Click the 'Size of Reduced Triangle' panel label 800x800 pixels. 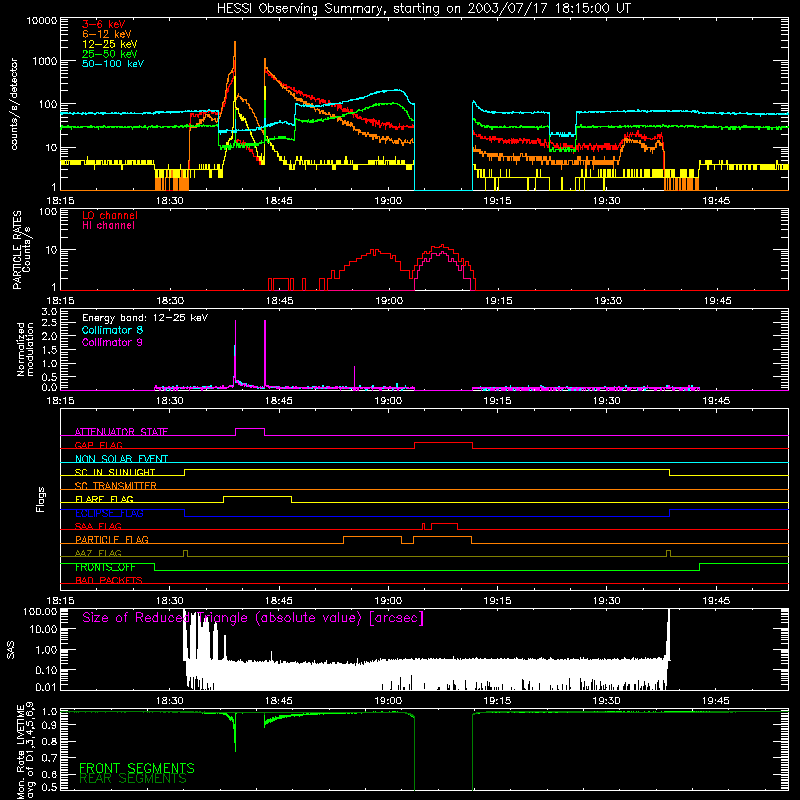tap(253, 618)
